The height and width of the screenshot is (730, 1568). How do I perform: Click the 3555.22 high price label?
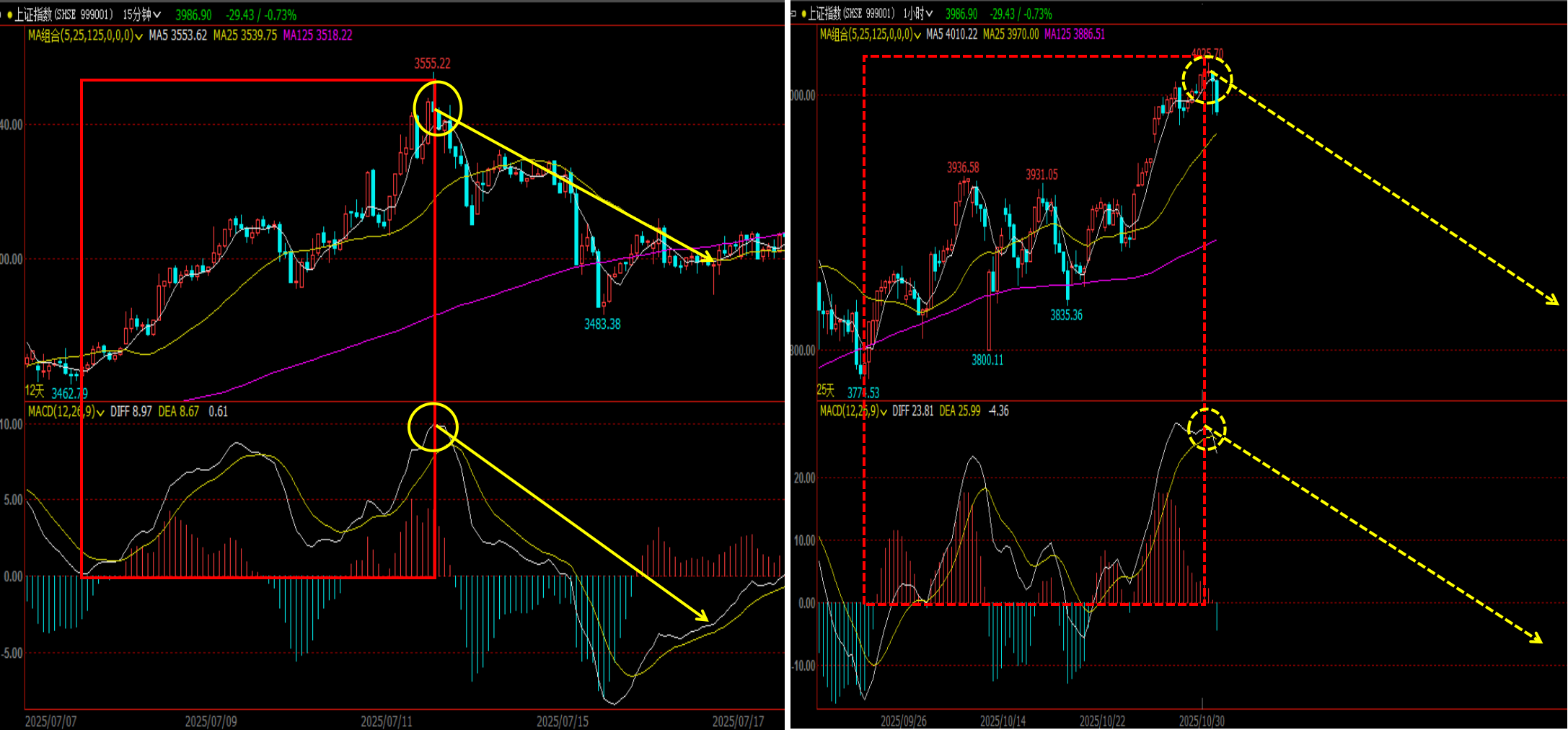click(432, 63)
